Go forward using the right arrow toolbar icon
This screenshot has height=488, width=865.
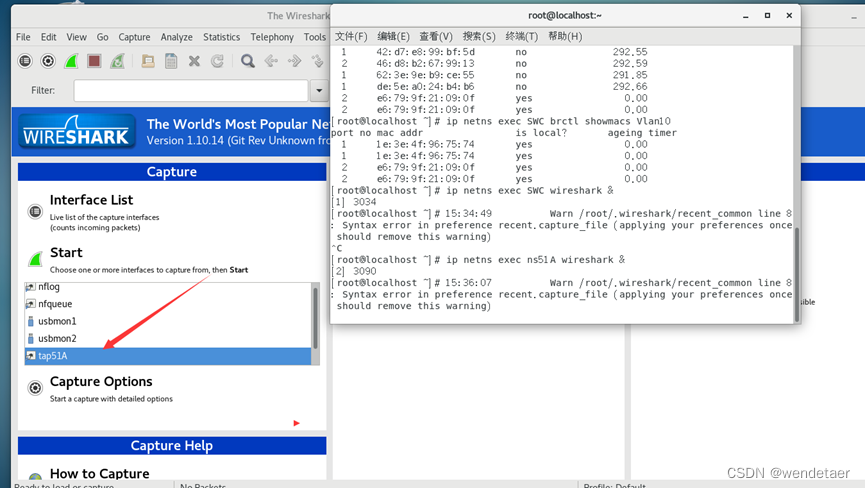(x=294, y=61)
